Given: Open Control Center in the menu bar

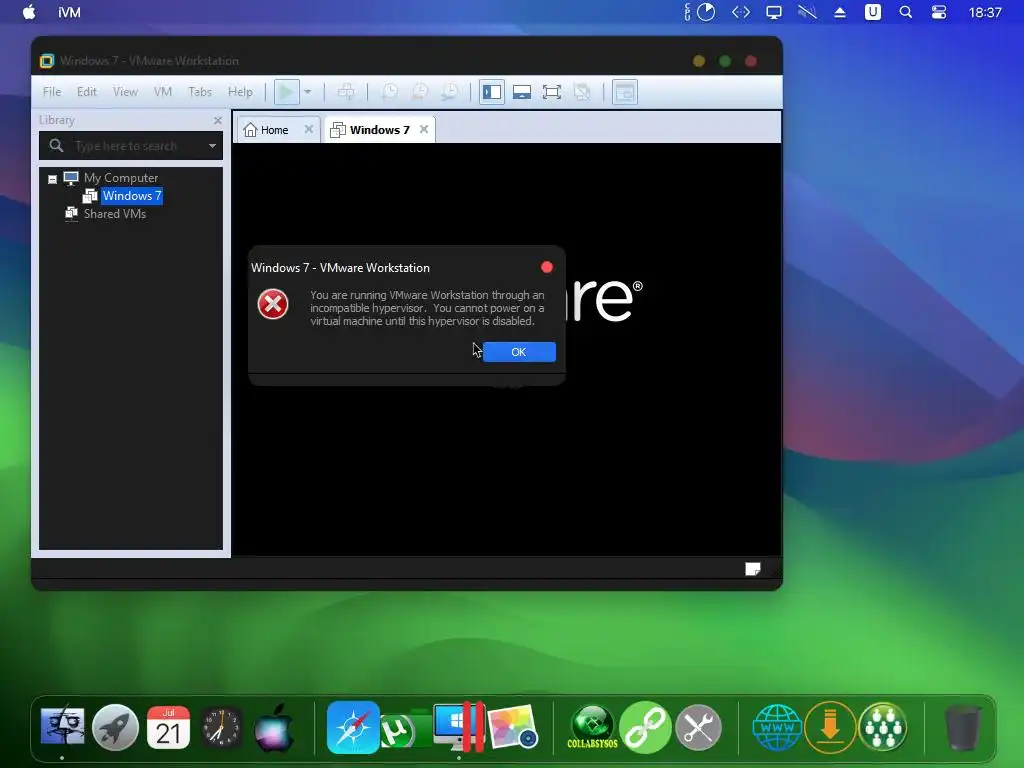Looking at the screenshot, I should point(938,12).
